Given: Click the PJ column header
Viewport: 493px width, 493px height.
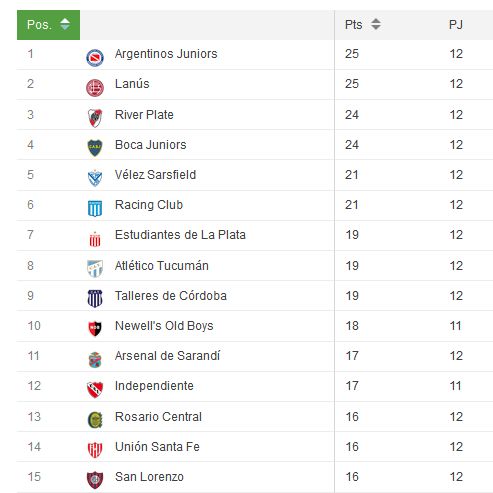Looking at the screenshot, I should (x=456, y=25).
